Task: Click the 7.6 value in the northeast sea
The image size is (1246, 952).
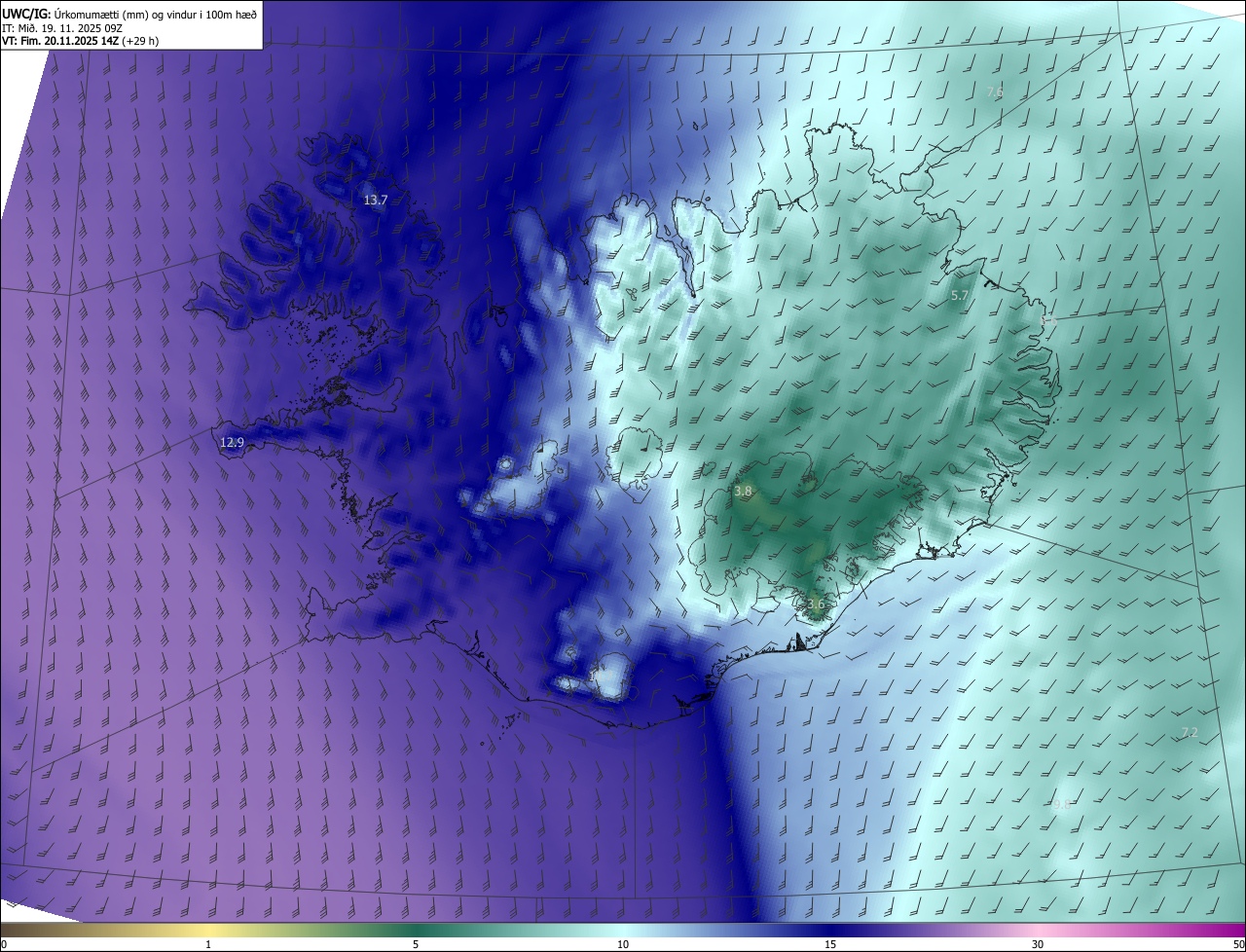Action: pyautogui.click(x=995, y=92)
